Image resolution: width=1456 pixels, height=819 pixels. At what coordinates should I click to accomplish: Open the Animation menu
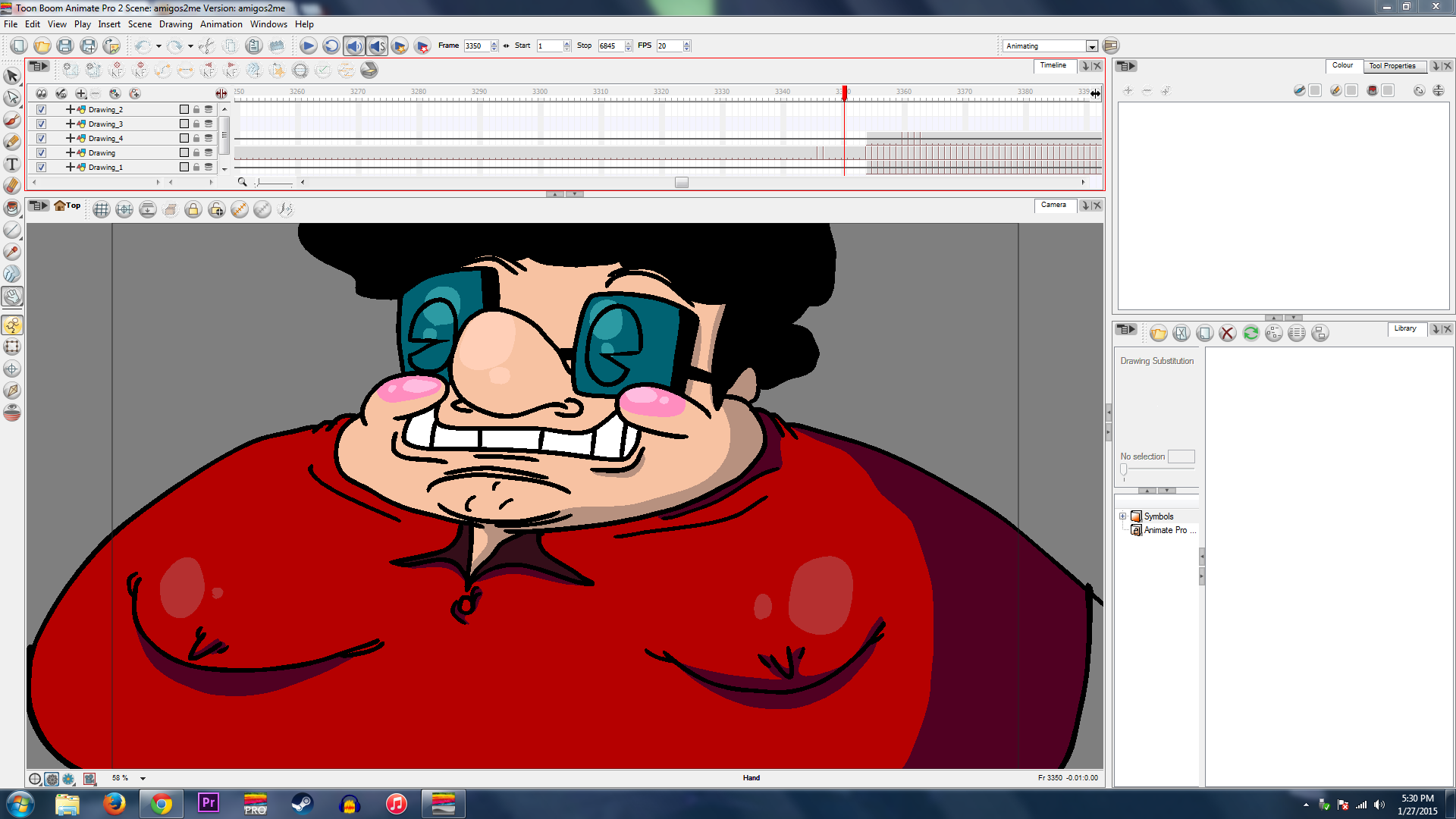coord(221,24)
